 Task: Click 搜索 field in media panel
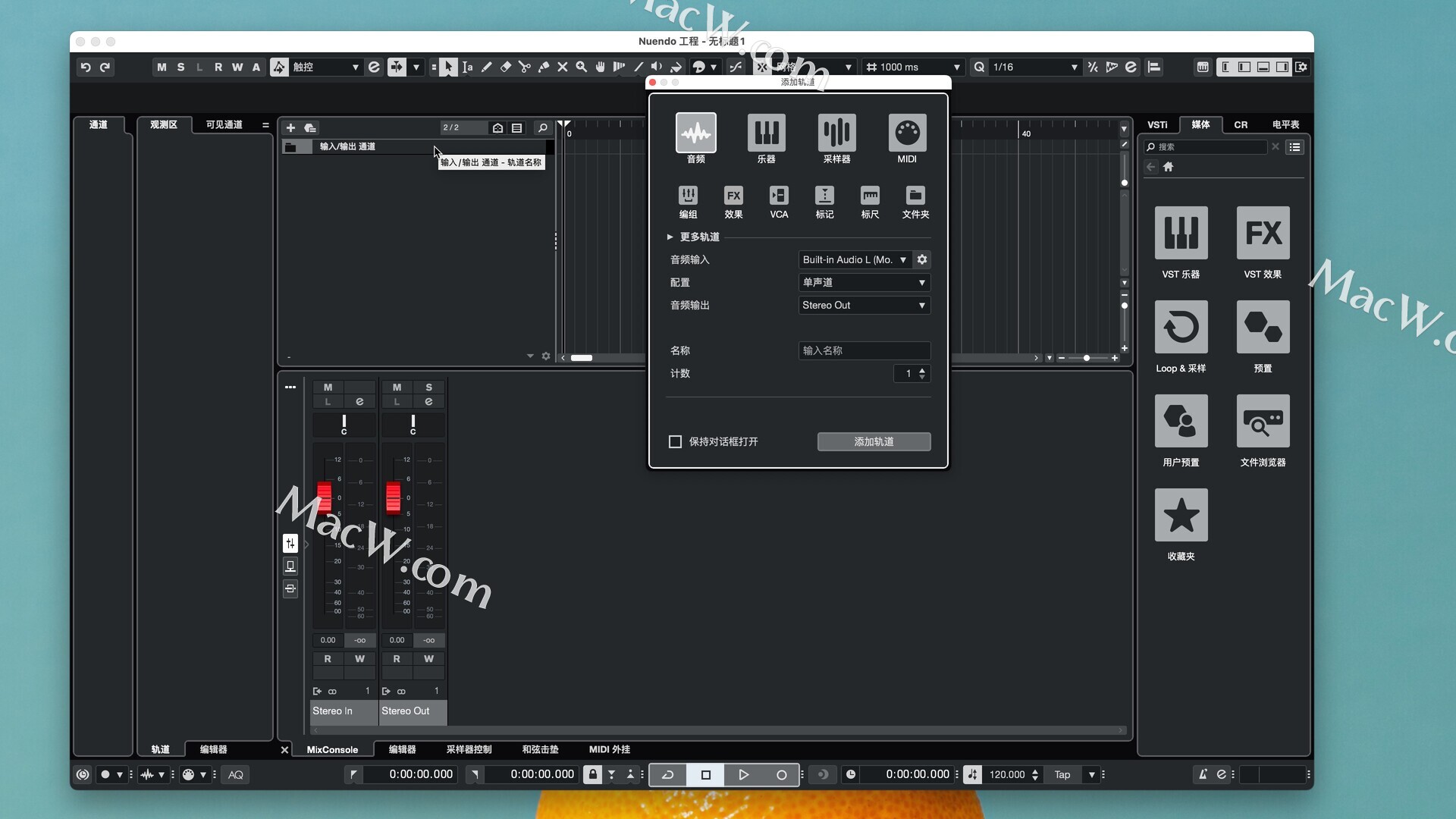[x=1206, y=147]
